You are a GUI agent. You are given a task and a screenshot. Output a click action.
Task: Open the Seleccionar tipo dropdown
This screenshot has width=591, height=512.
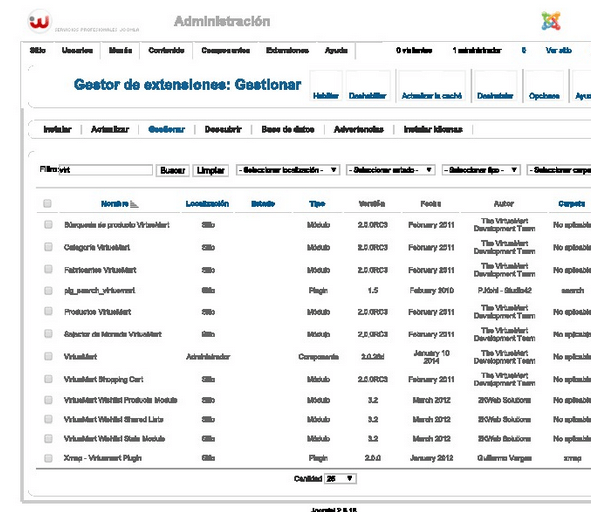481,170
